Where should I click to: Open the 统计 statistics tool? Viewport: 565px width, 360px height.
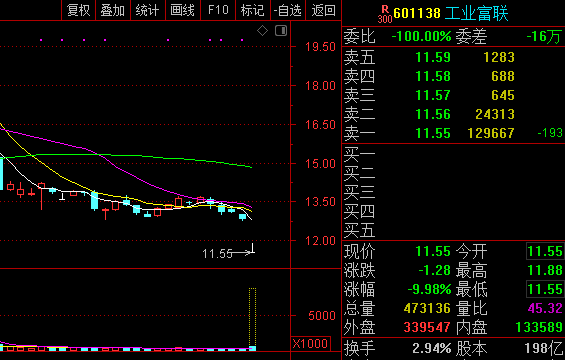click(147, 10)
